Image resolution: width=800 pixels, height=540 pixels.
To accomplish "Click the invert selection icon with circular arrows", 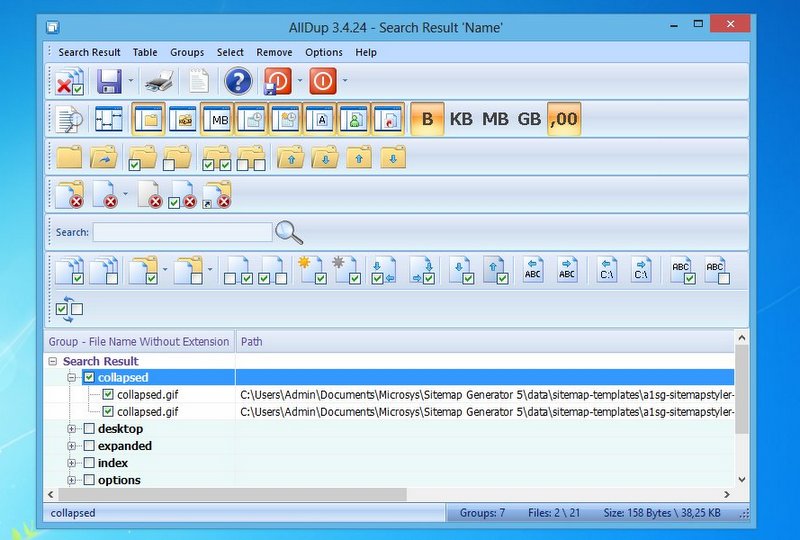I will point(69,309).
